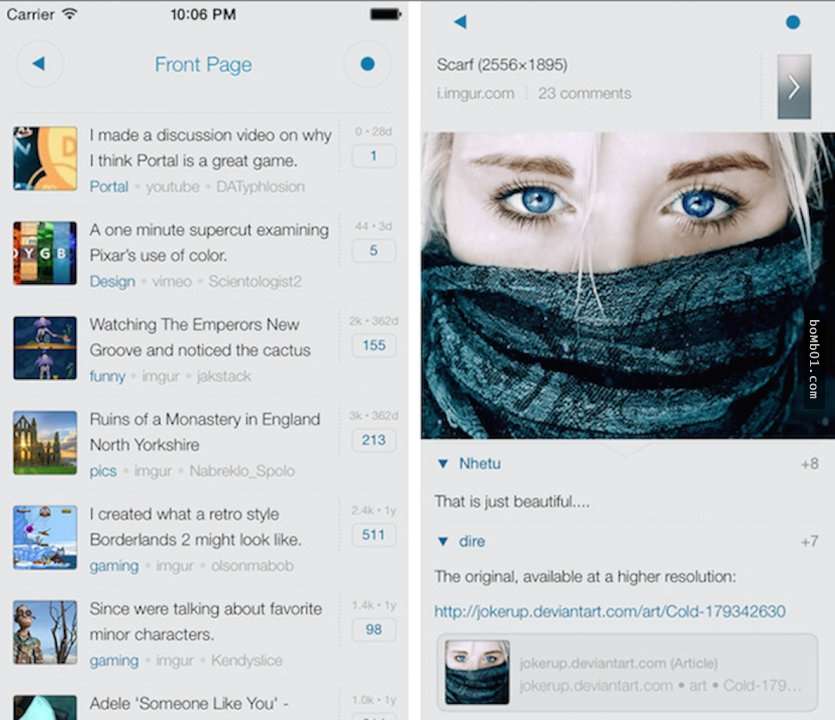Tap the comment count button showing 1

click(x=374, y=156)
